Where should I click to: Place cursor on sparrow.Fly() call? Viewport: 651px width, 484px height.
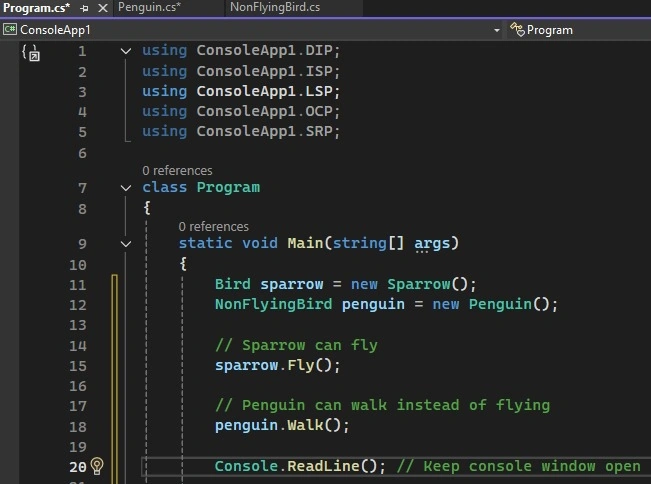(277, 366)
